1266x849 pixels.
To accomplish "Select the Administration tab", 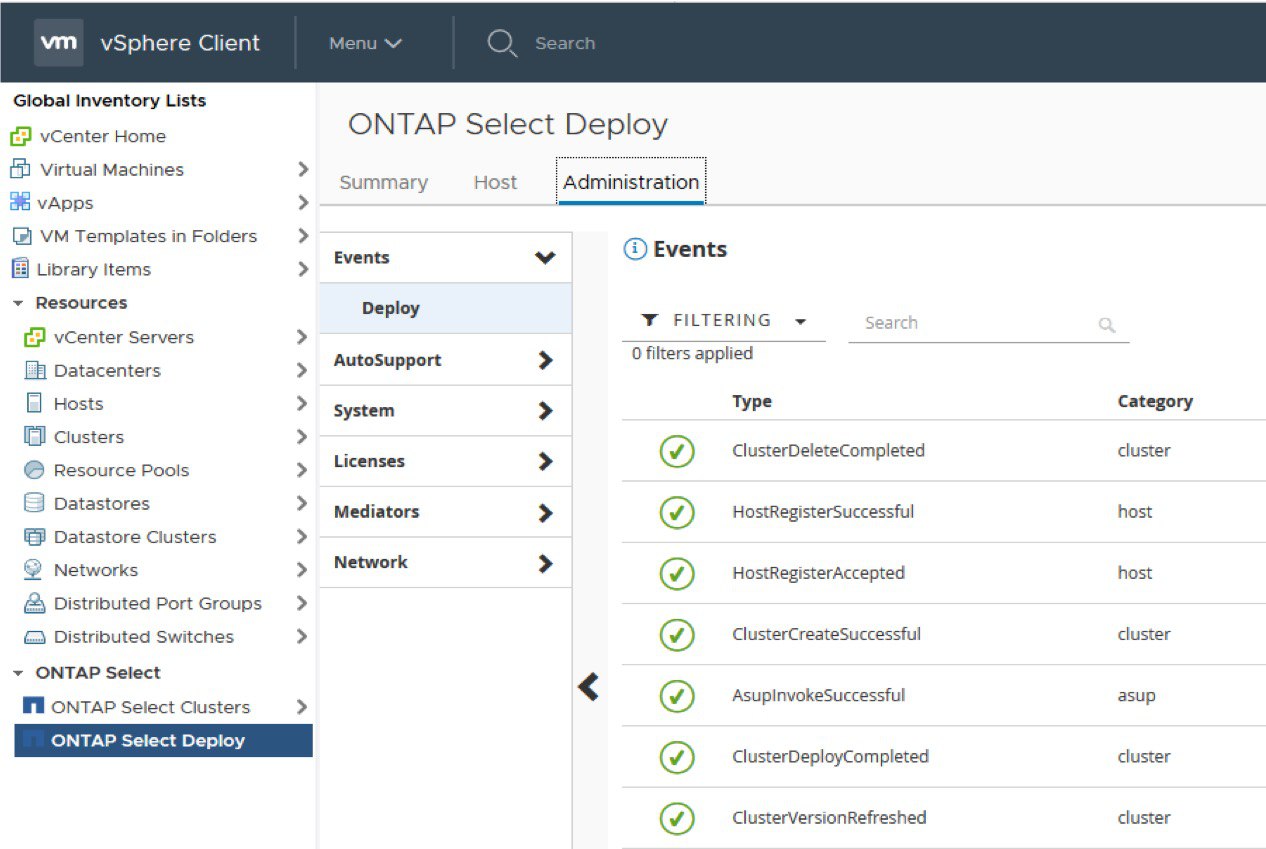I will pos(631,182).
